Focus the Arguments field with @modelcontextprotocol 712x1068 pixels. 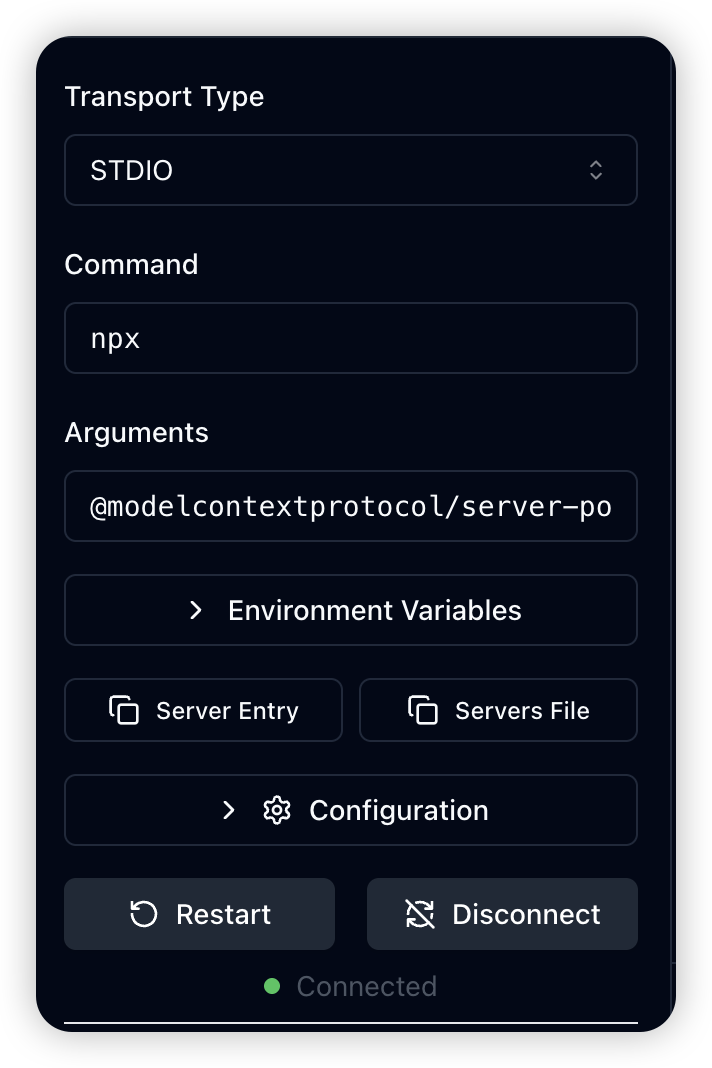351,506
